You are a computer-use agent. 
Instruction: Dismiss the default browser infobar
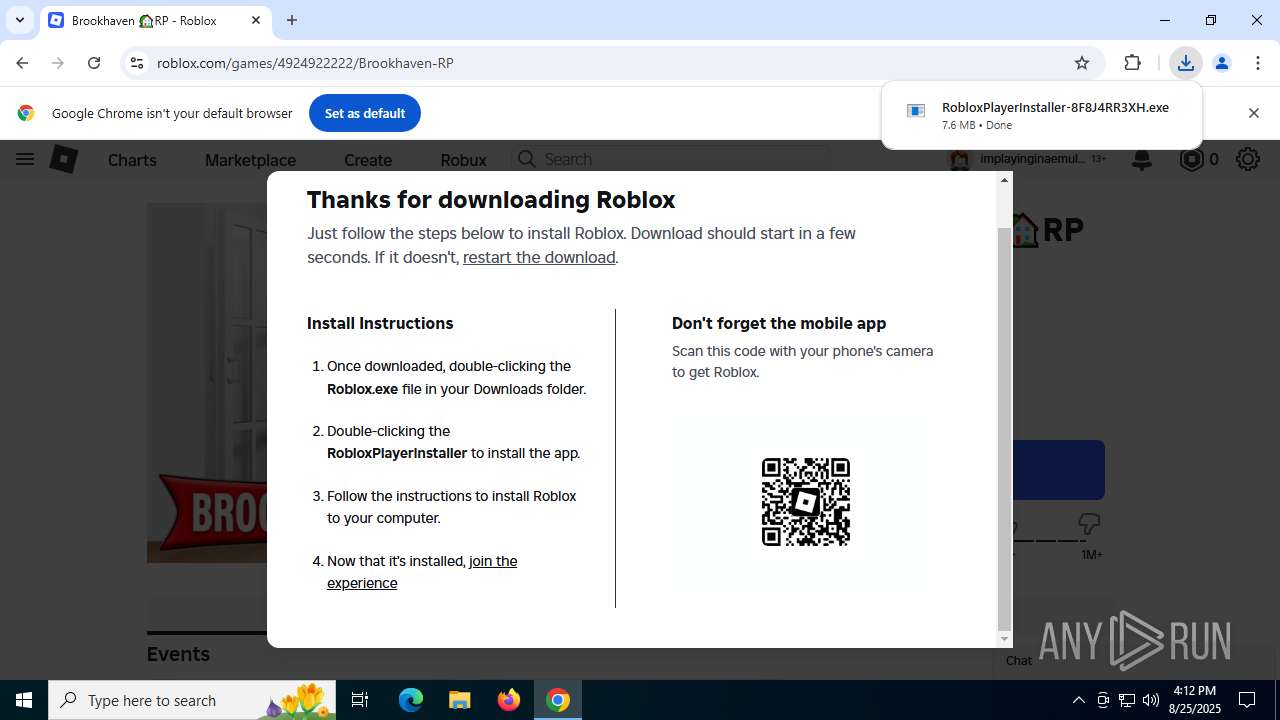[x=1253, y=113]
